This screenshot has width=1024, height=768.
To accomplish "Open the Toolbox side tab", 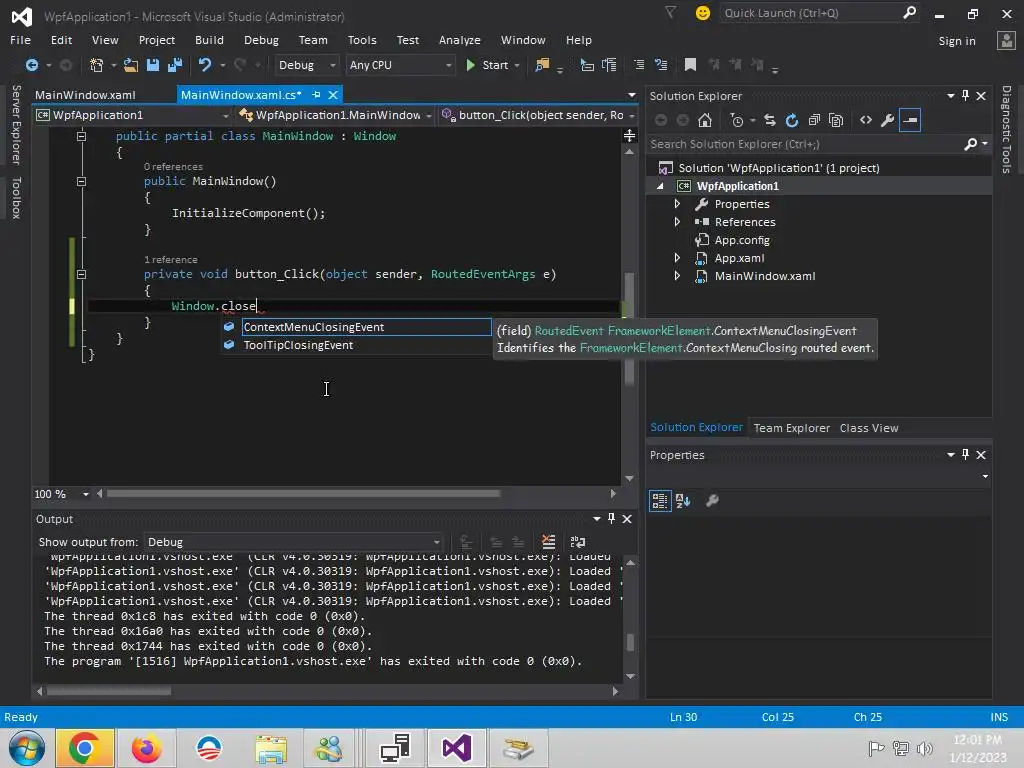I will click(16, 198).
